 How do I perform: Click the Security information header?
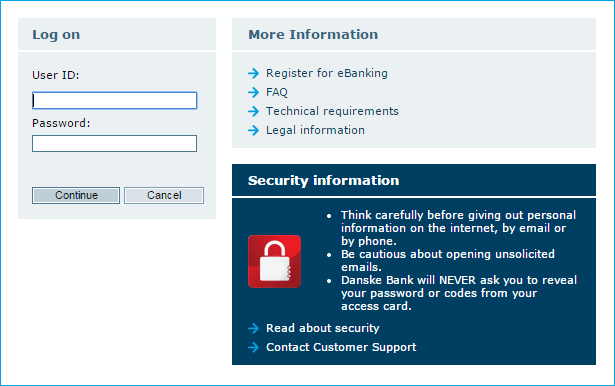pyautogui.click(x=324, y=180)
